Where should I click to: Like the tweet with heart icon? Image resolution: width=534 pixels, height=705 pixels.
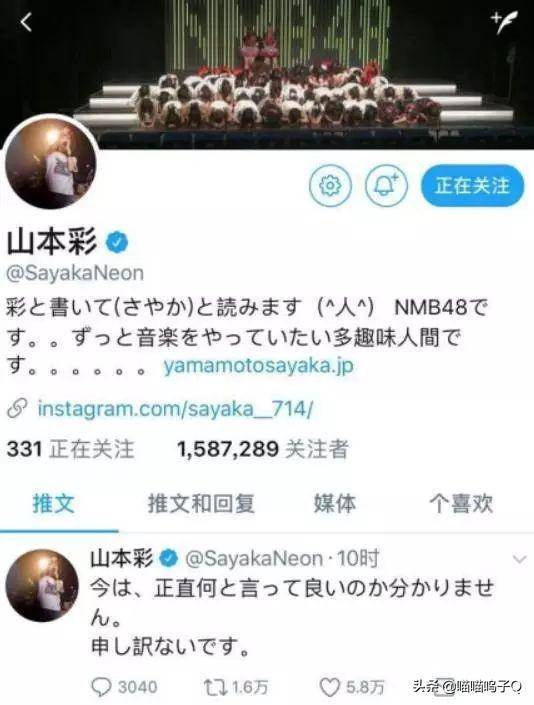(329, 687)
